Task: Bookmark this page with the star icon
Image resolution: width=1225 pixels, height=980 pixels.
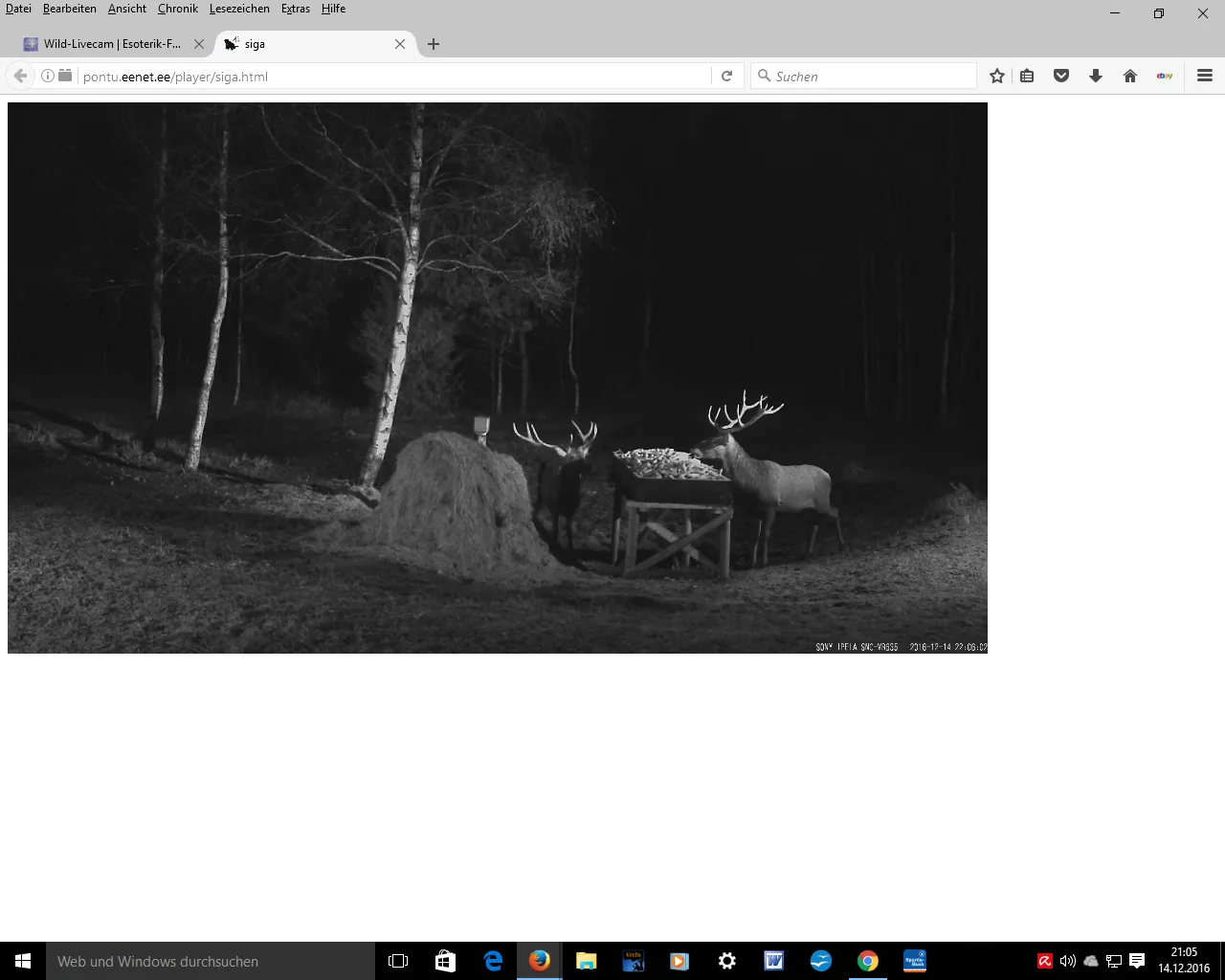Action: pyautogui.click(x=997, y=77)
